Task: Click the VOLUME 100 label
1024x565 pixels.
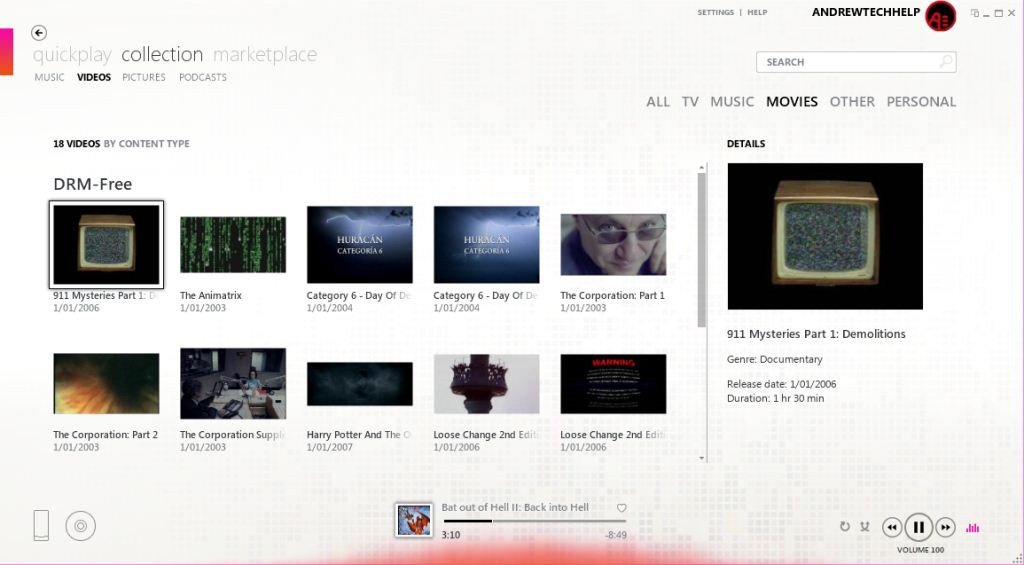Action: pos(920,550)
